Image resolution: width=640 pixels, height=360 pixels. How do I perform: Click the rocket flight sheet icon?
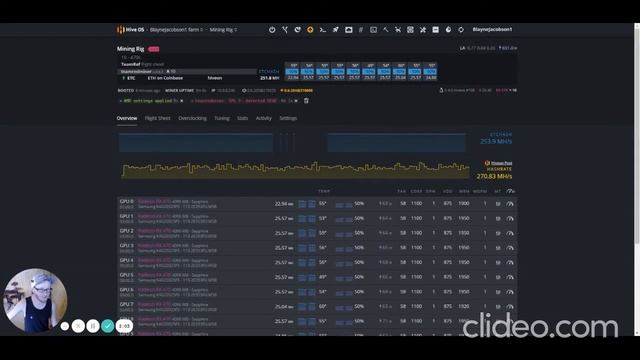[x=336, y=30]
